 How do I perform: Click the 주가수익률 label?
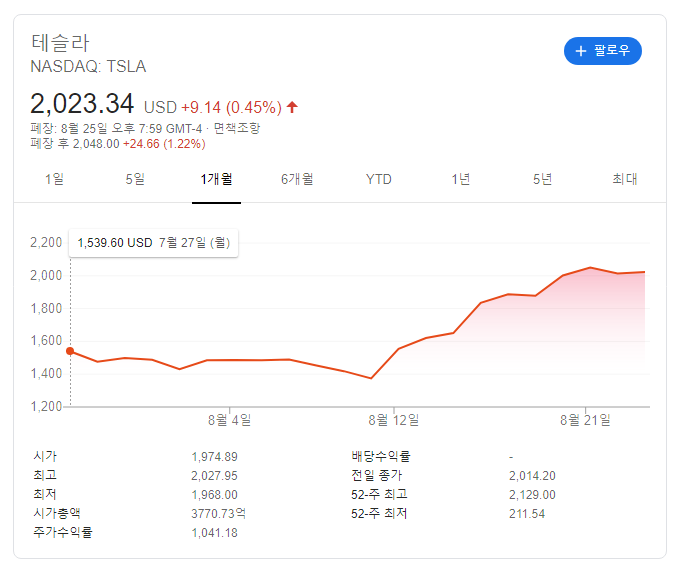tap(63, 532)
